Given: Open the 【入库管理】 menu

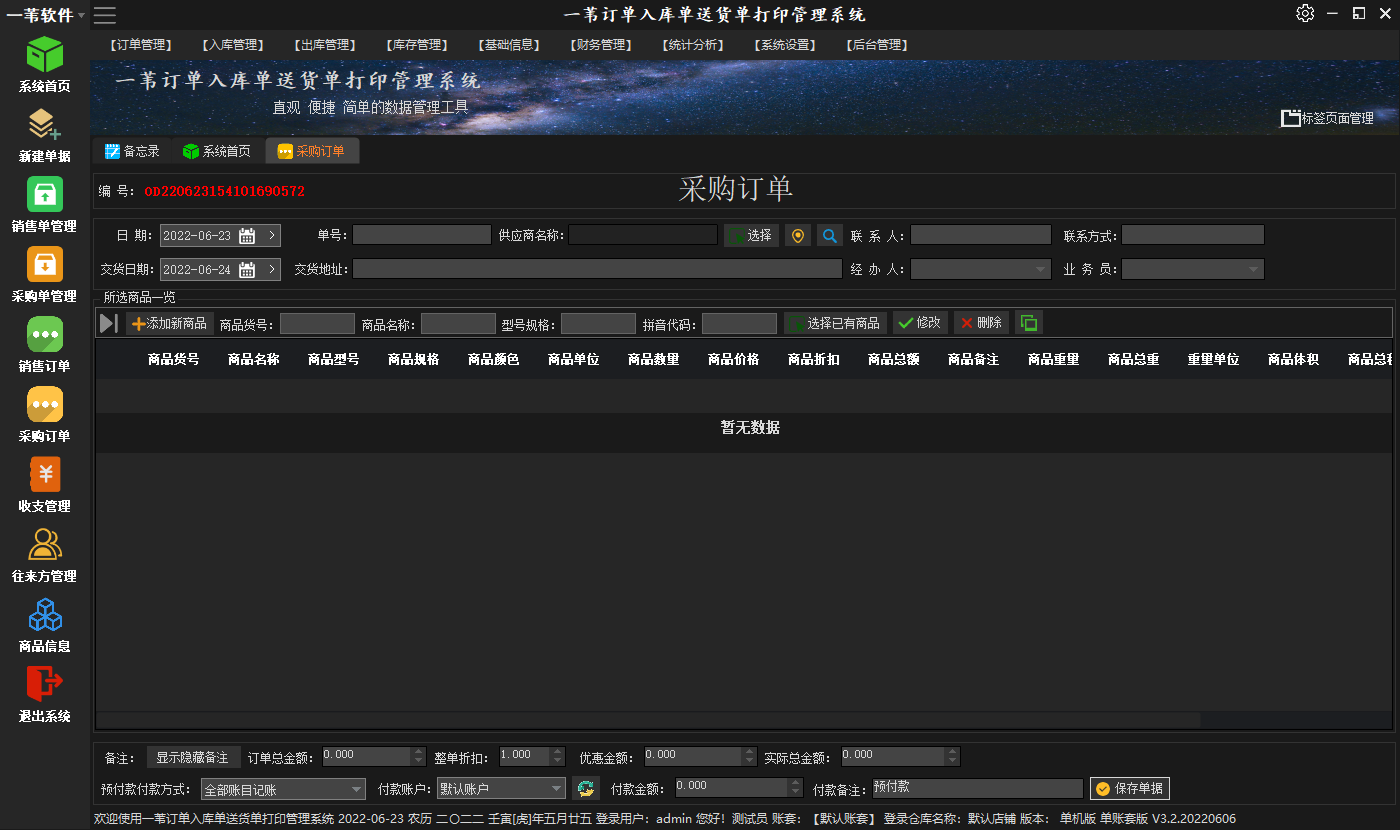Looking at the screenshot, I should tap(232, 45).
